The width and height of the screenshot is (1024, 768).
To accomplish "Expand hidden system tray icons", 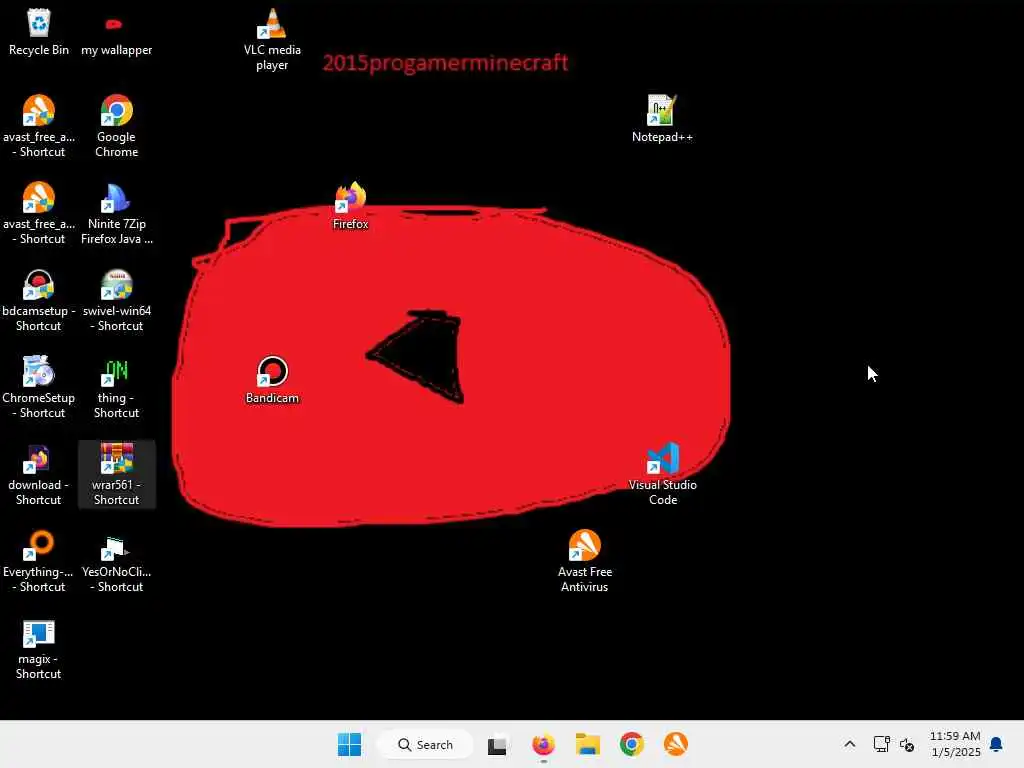I will pyautogui.click(x=850, y=744).
